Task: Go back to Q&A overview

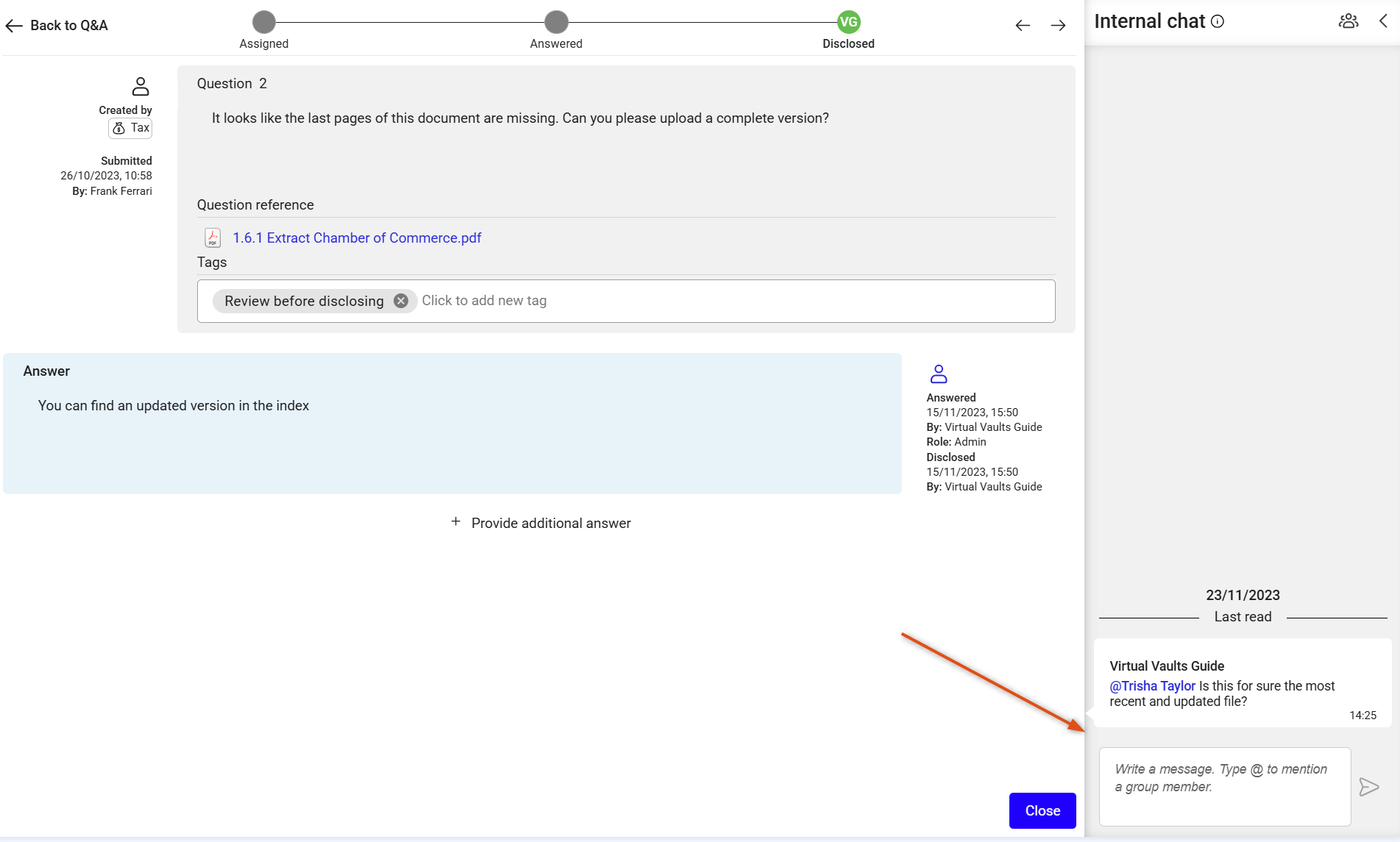Action: [57, 26]
